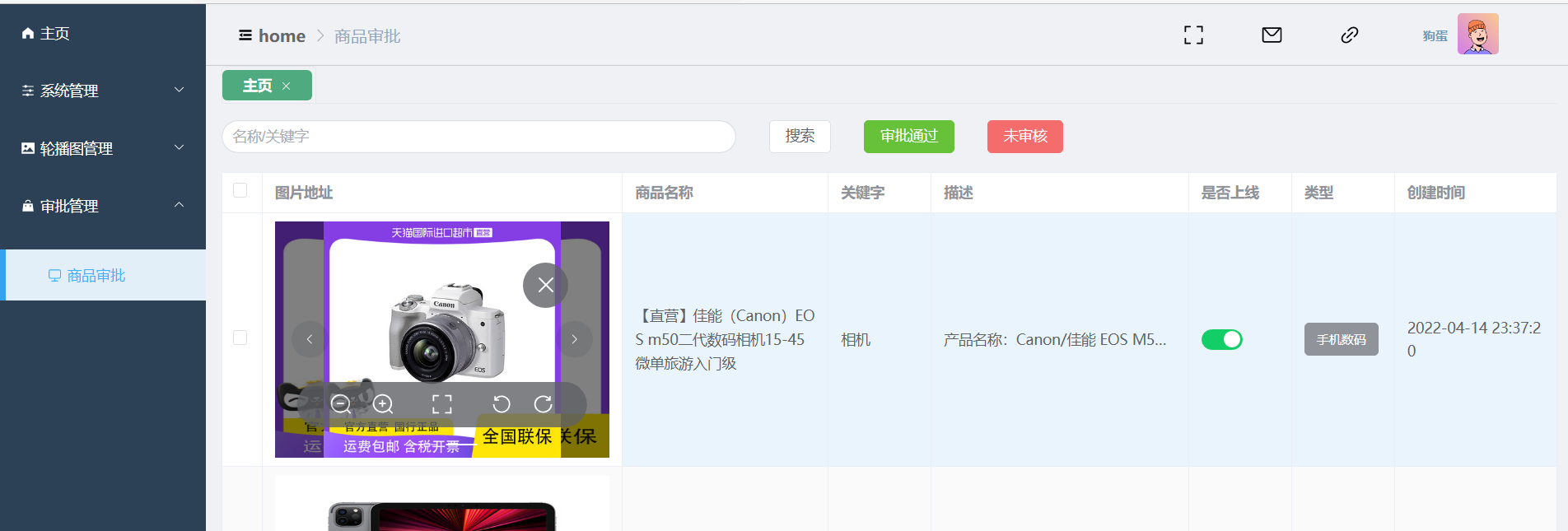Close the 主页 tab with its X
This screenshot has width=1568, height=531.
287,86
